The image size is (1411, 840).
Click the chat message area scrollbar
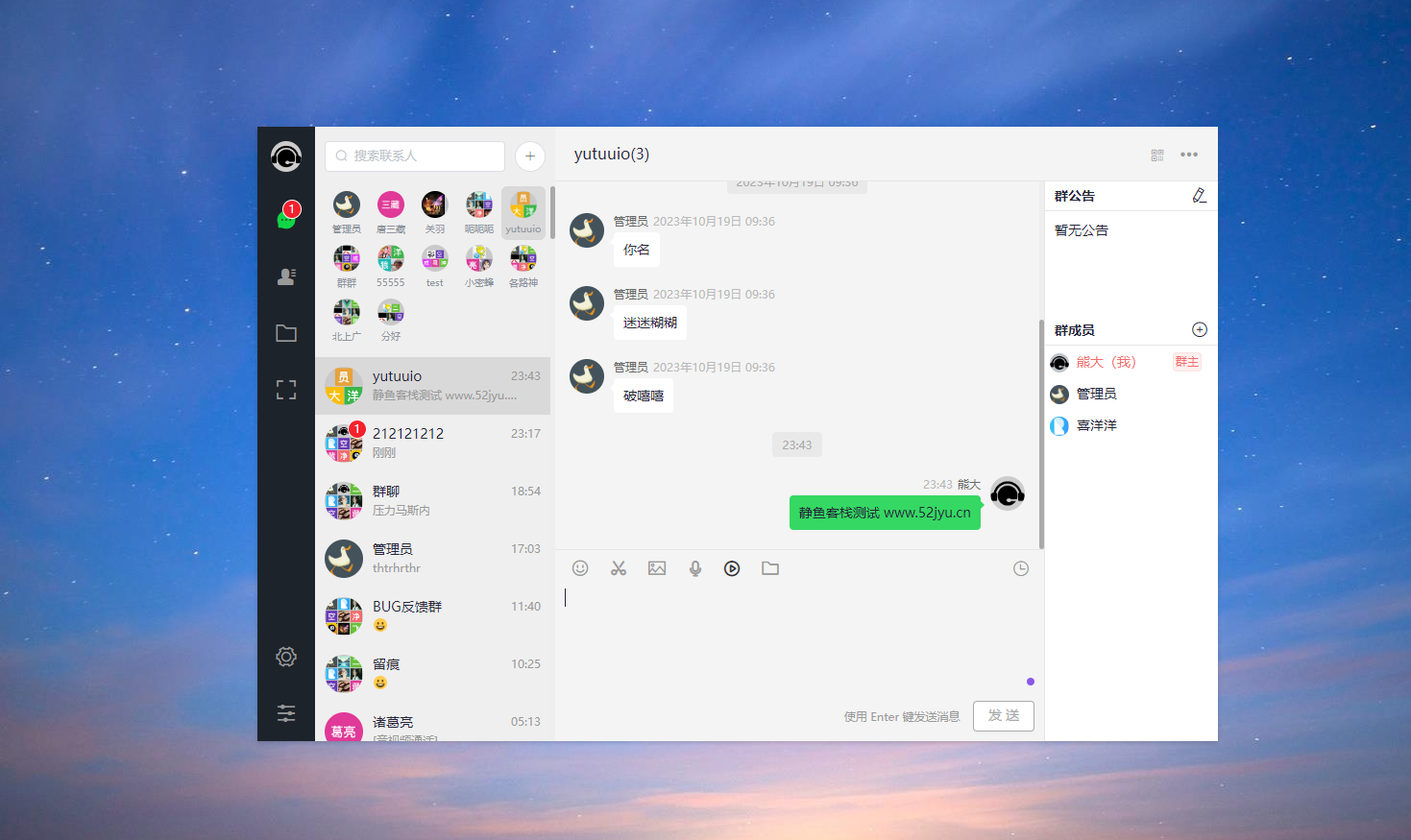point(1041,432)
